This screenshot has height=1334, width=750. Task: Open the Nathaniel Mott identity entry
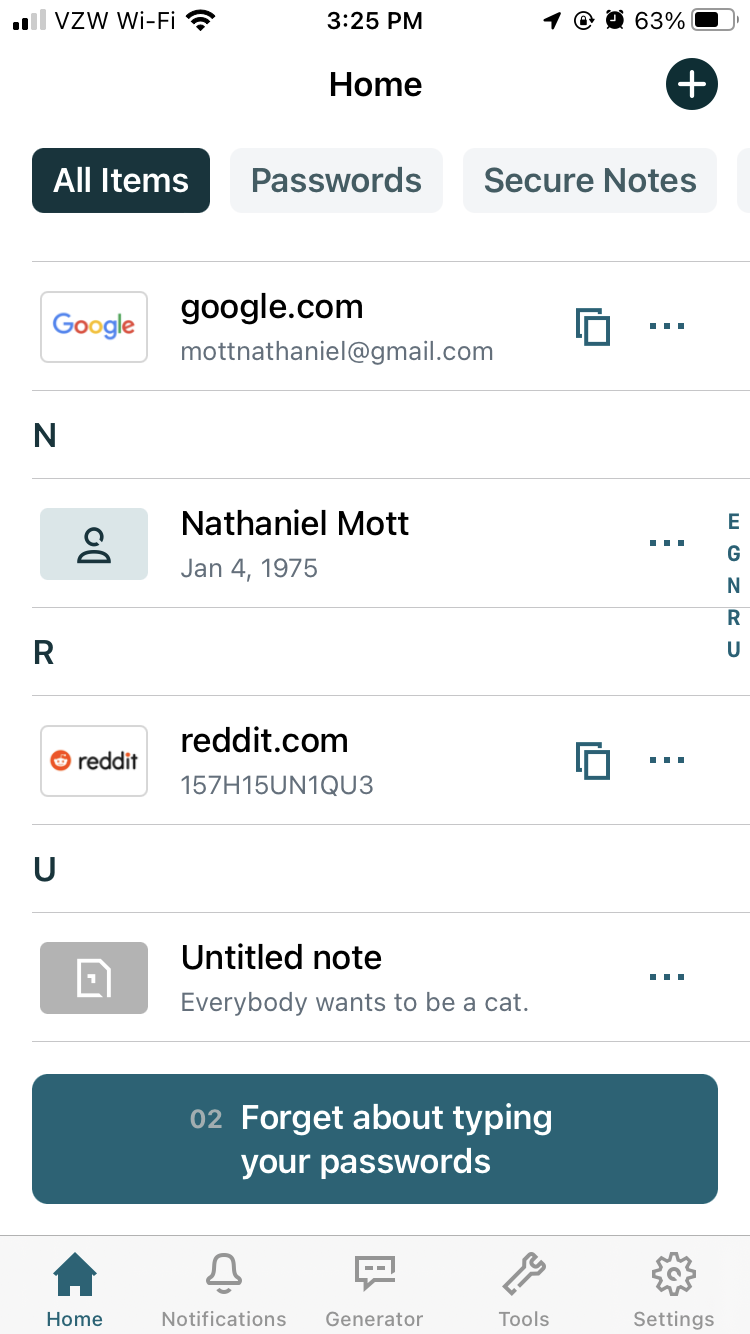click(295, 543)
